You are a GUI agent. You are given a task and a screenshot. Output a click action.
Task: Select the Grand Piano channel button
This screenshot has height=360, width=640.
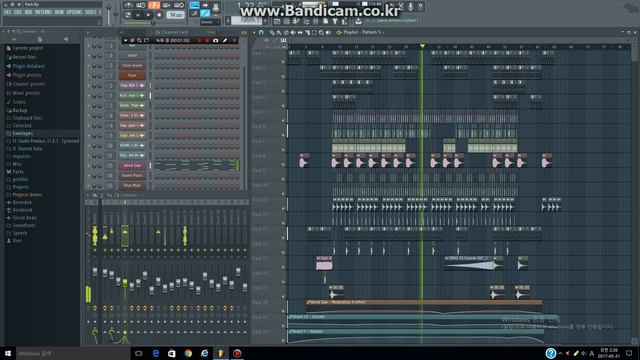(x=132, y=176)
